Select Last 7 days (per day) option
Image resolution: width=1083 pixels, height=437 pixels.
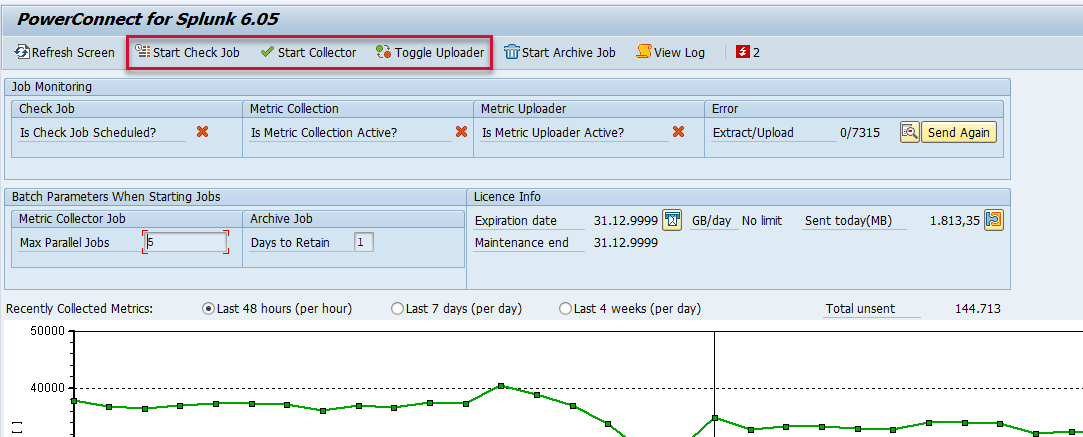coord(398,309)
